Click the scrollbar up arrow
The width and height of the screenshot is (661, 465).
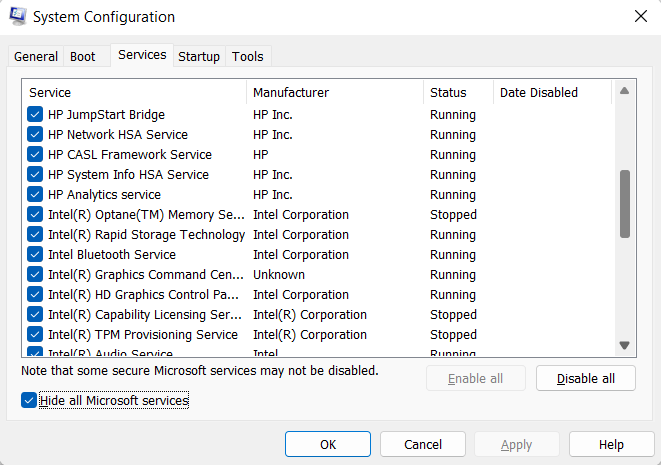point(625,91)
